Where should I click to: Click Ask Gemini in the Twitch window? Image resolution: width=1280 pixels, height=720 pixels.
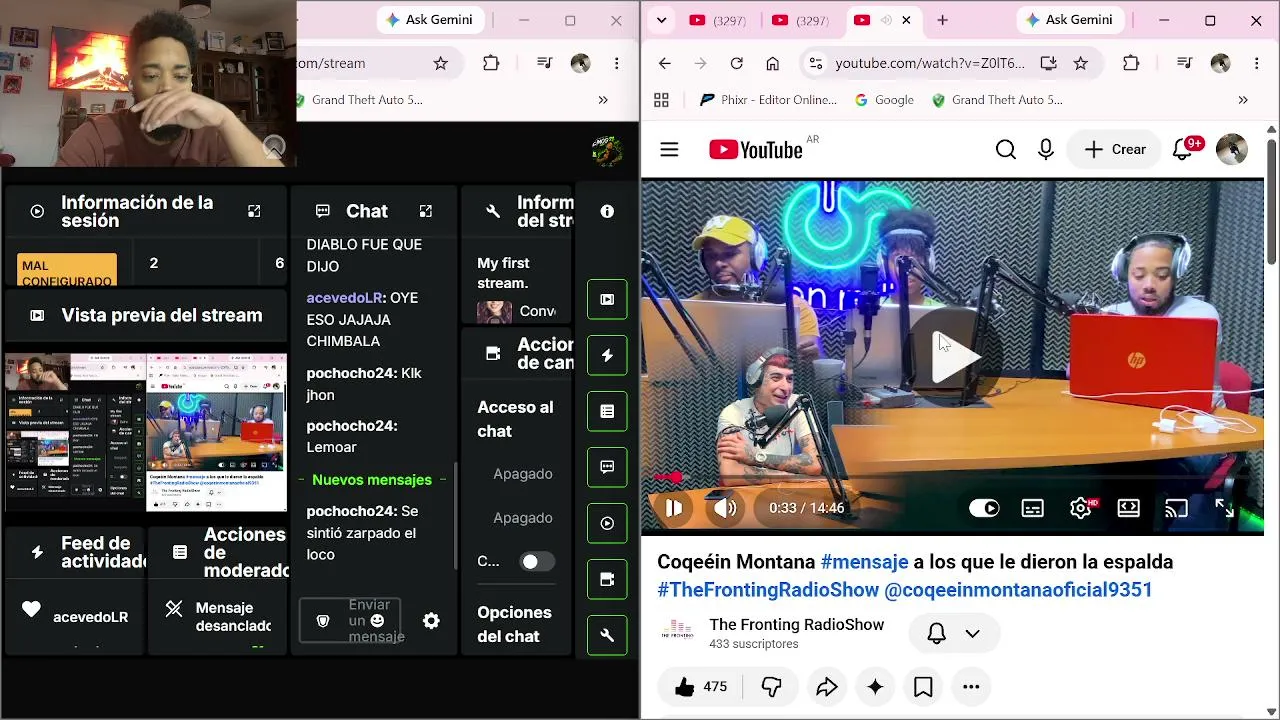coord(429,20)
